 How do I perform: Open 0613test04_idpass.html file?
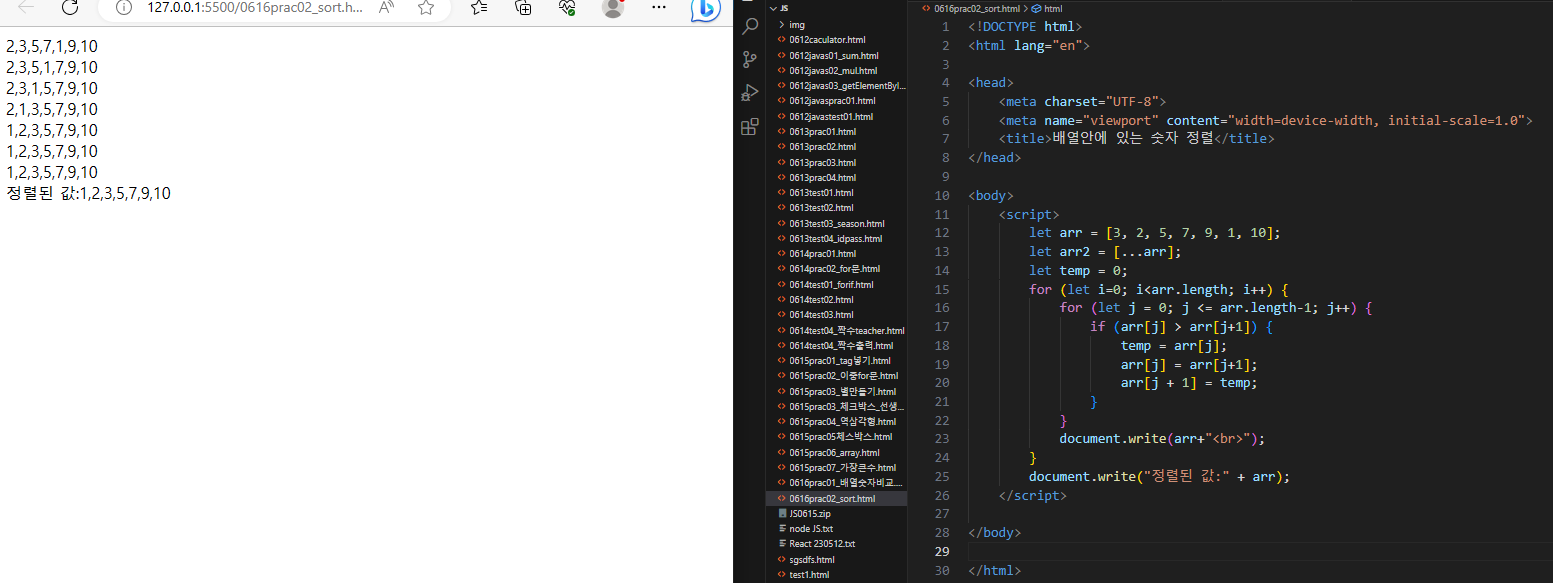click(836, 238)
